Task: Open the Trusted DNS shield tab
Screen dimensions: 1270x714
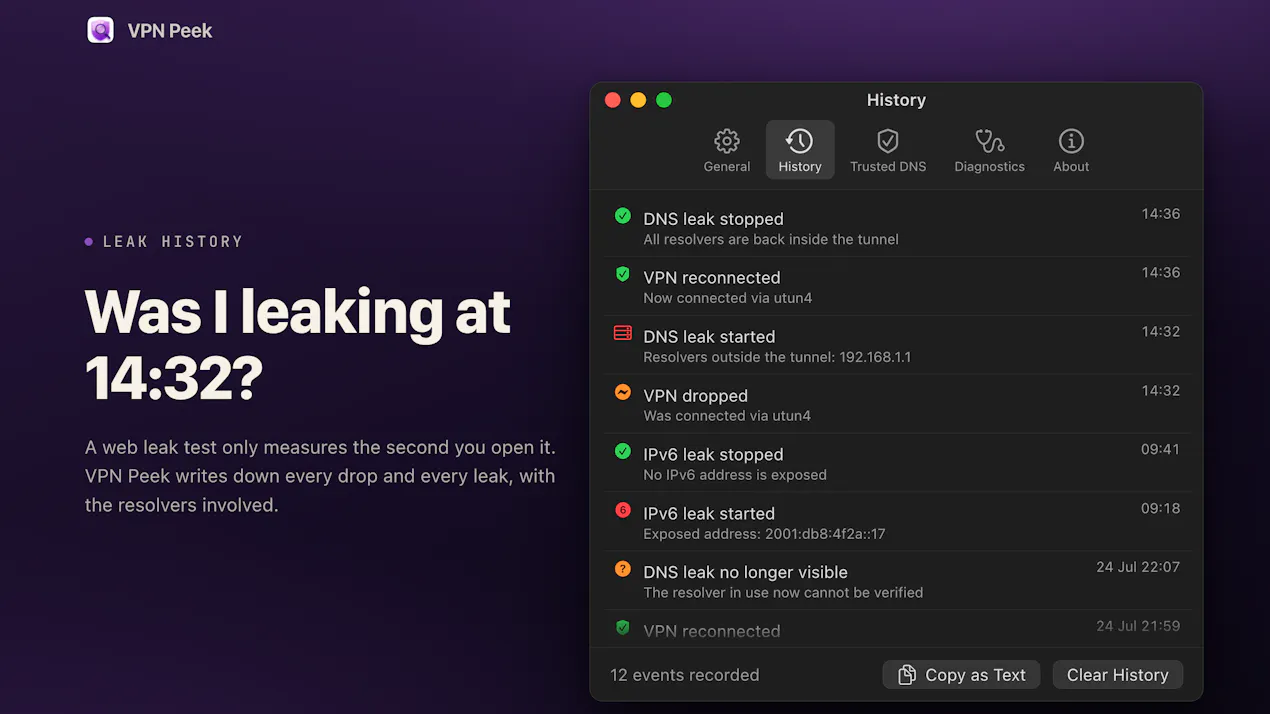Action: click(x=888, y=151)
